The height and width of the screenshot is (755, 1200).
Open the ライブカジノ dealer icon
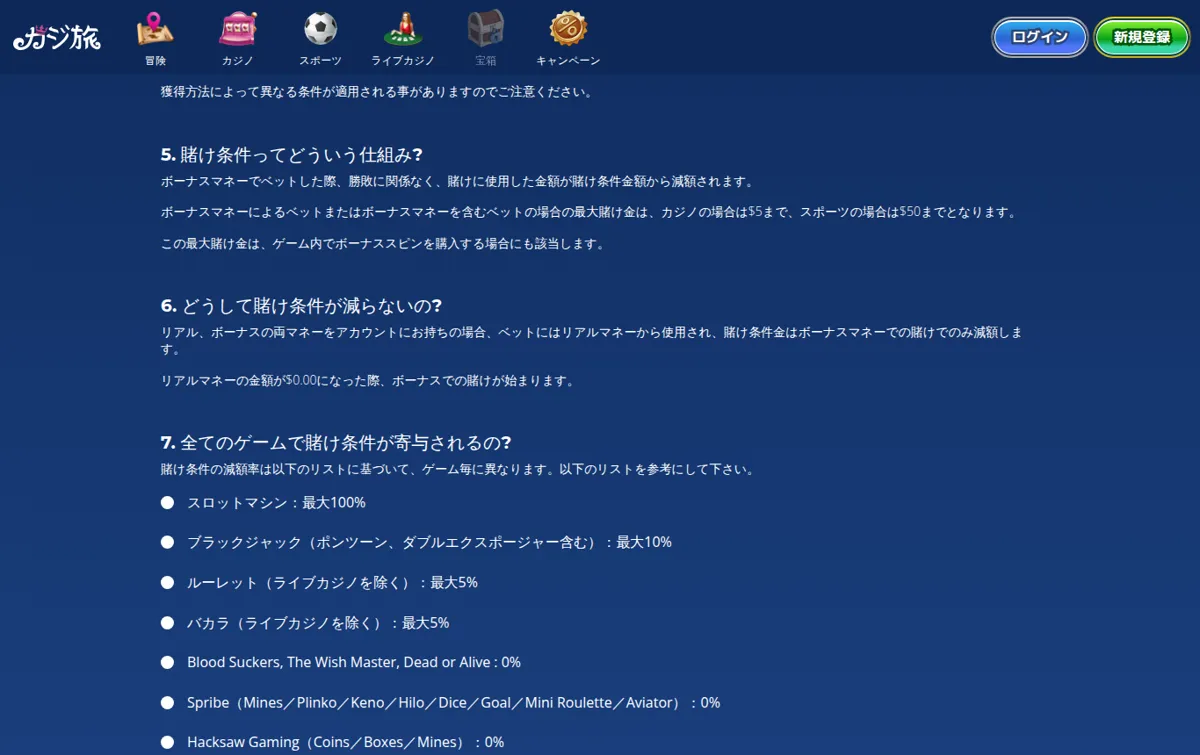tap(403, 29)
